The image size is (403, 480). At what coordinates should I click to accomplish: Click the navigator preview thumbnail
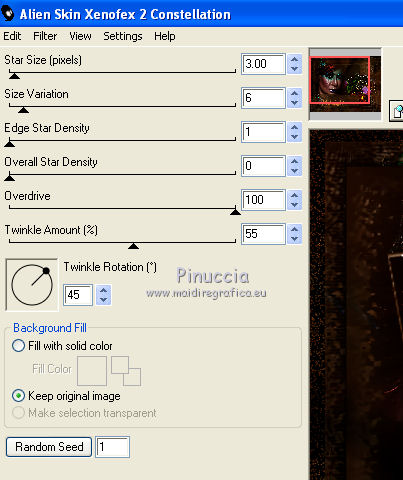[x=345, y=84]
